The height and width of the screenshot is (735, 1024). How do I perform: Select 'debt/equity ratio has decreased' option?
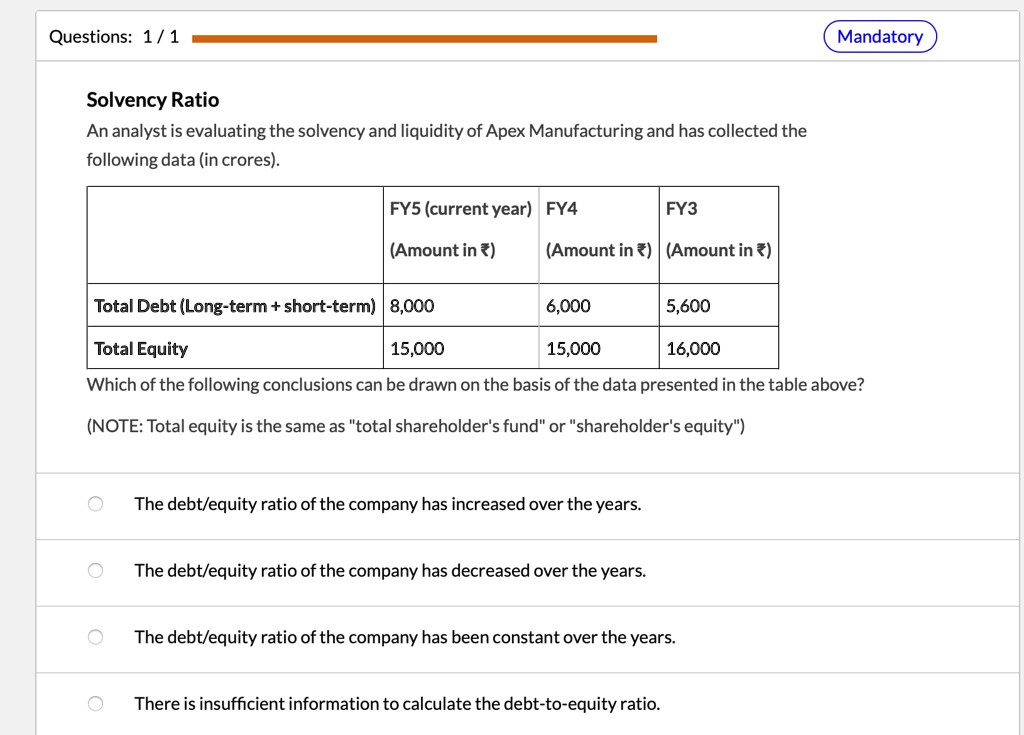point(95,570)
